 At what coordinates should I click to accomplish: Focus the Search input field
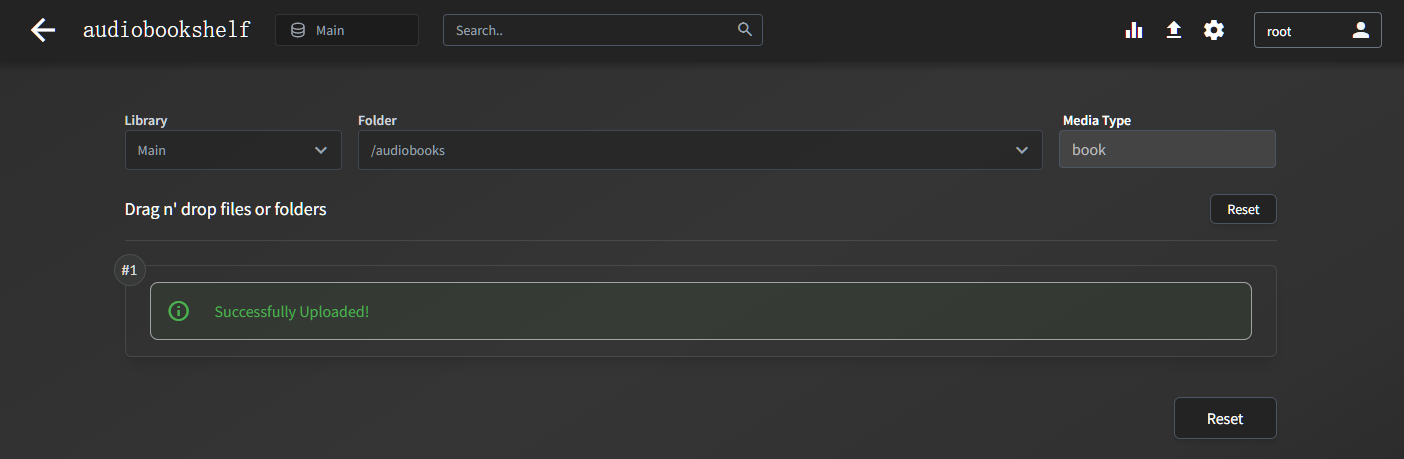(603, 30)
